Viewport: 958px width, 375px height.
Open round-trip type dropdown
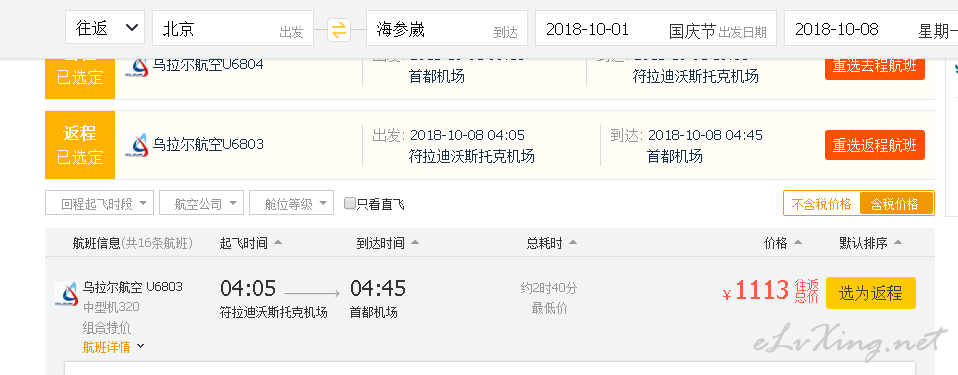click(x=105, y=28)
